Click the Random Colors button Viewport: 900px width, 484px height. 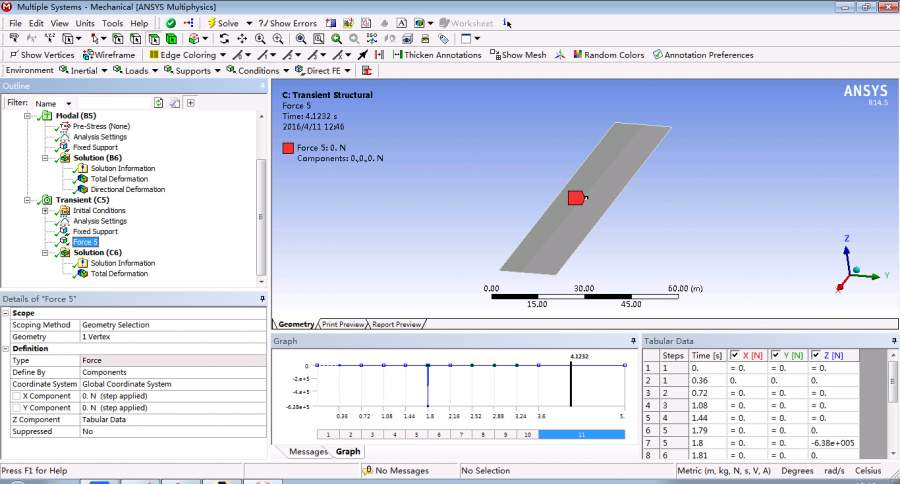pos(609,55)
